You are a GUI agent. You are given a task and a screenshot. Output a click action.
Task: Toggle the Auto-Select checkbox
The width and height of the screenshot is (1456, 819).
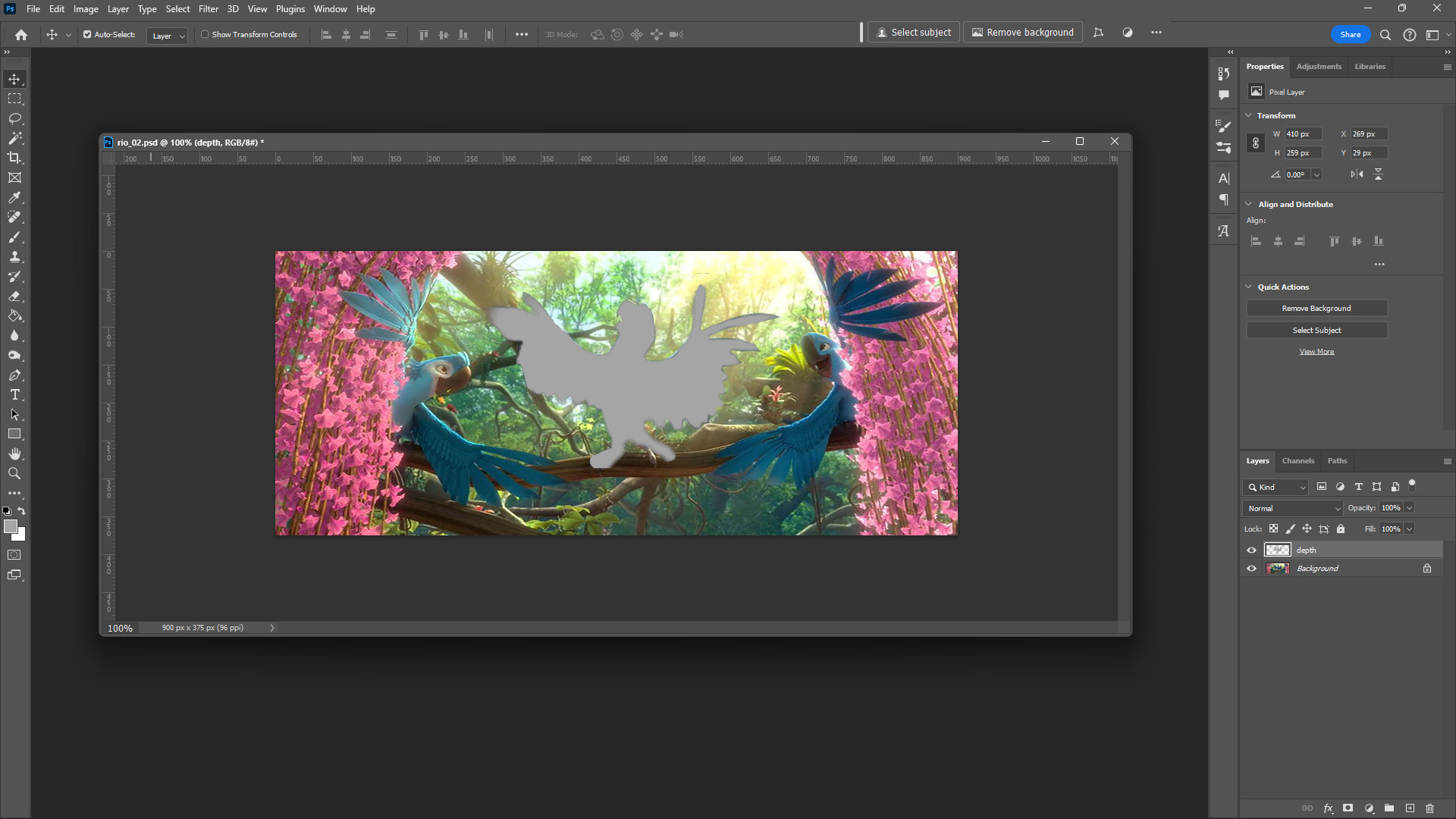87,35
